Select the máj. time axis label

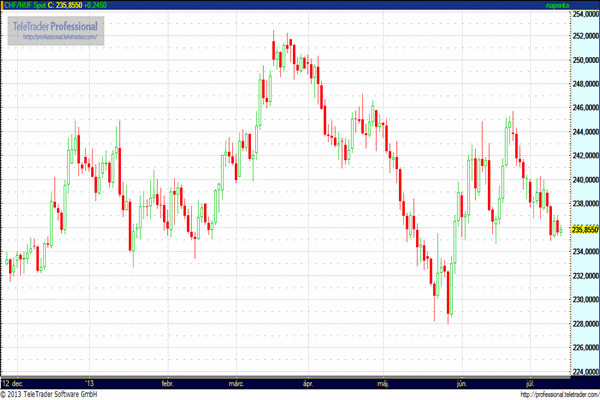point(384,382)
